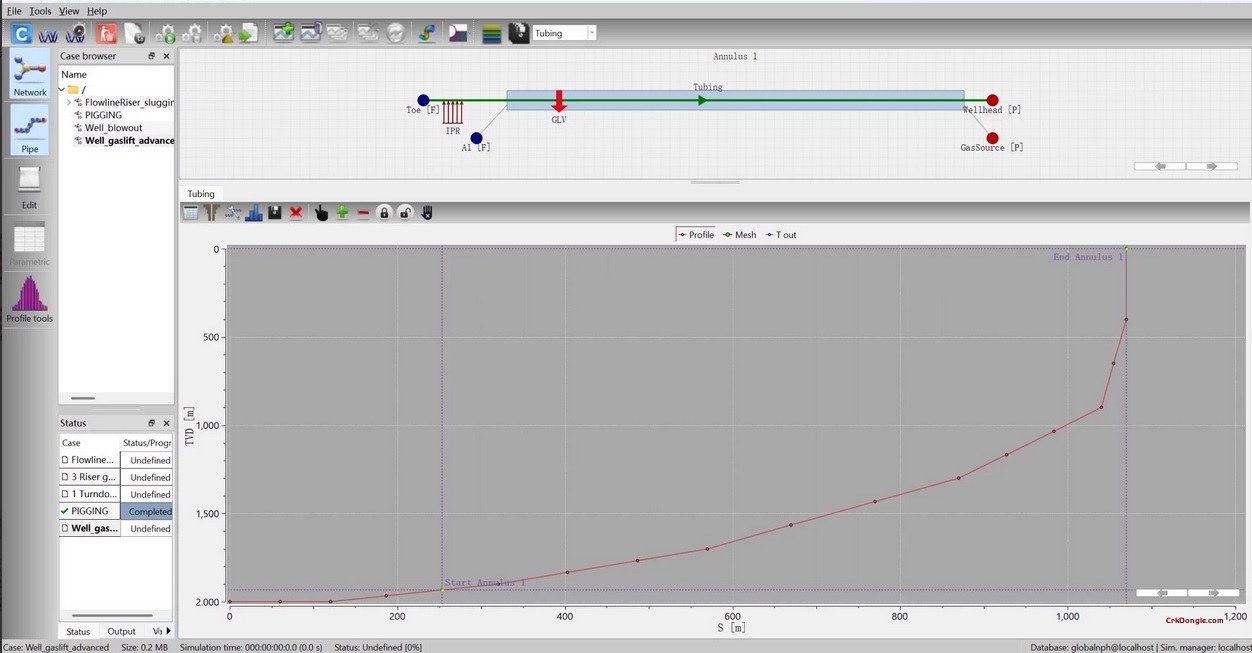
Task: Close the Case browser panel
Action: point(167,56)
